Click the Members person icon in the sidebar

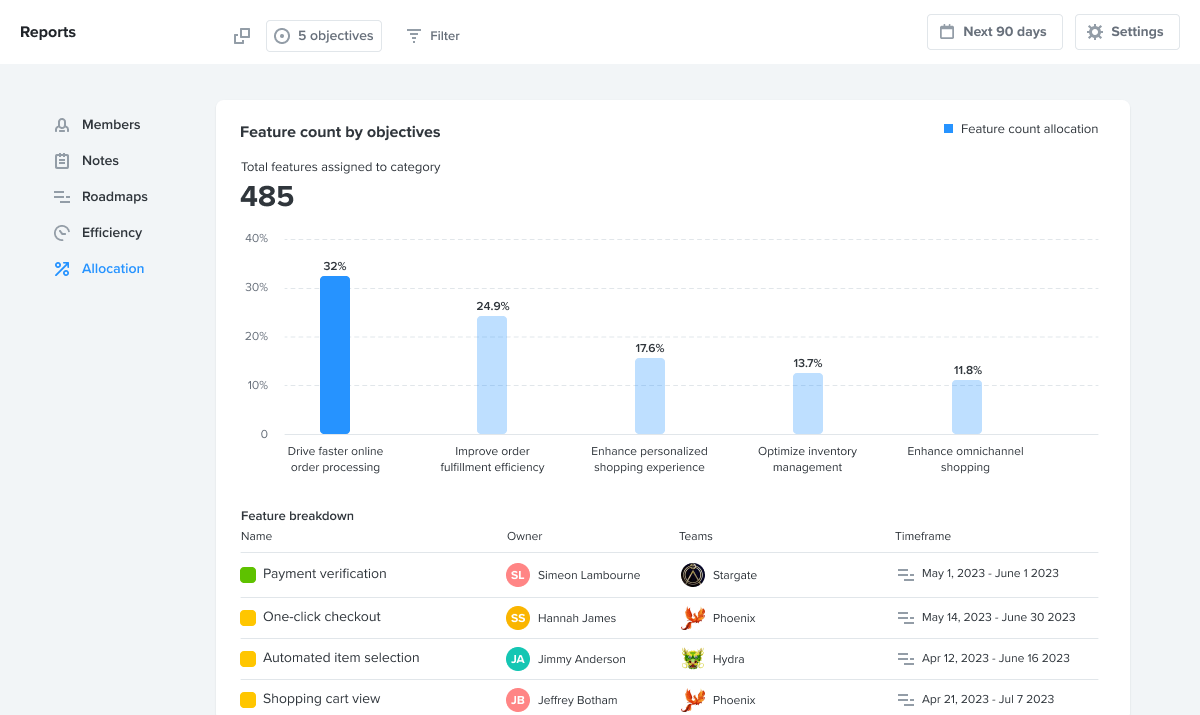coord(61,124)
